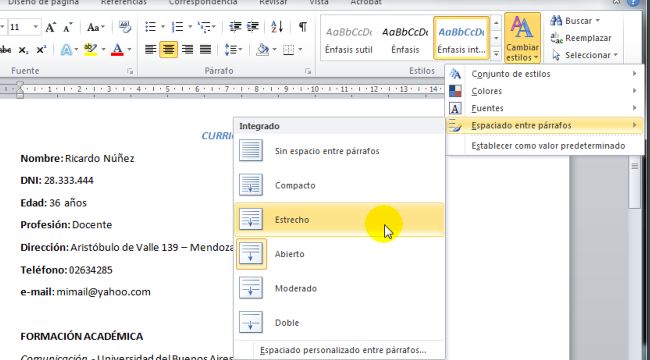Click the Fuentes letter A icon

pyautogui.click(x=455, y=108)
